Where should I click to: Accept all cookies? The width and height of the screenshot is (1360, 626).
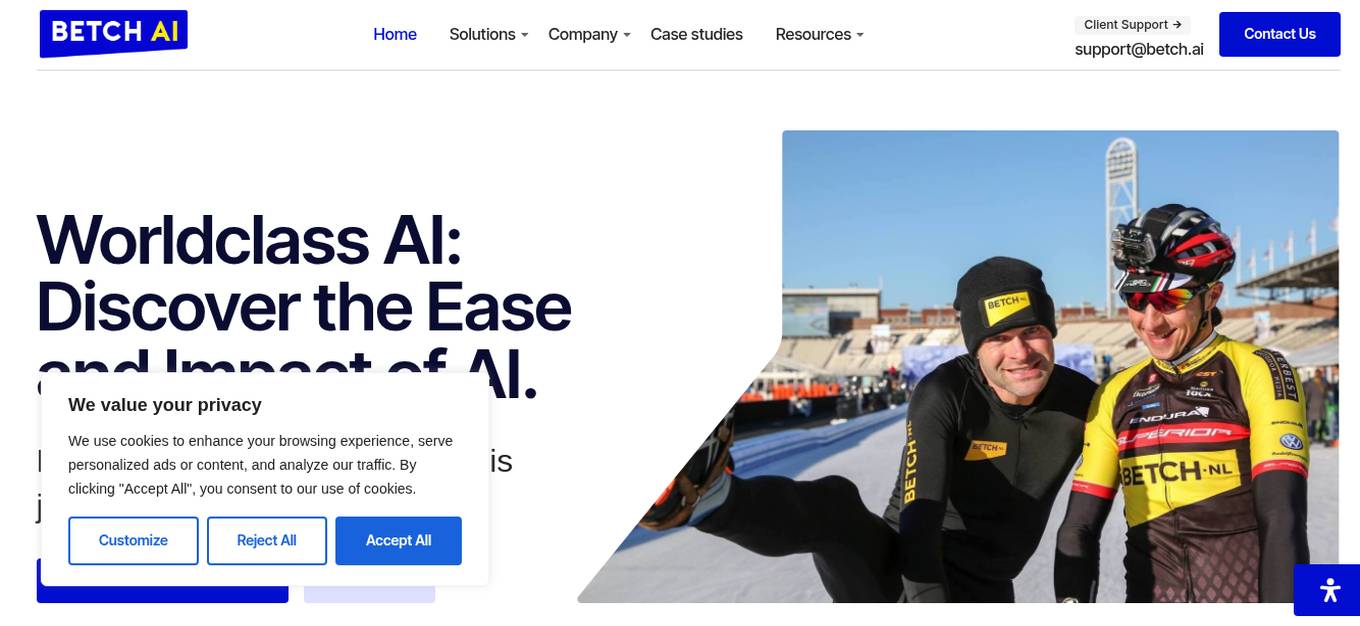tap(398, 541)
